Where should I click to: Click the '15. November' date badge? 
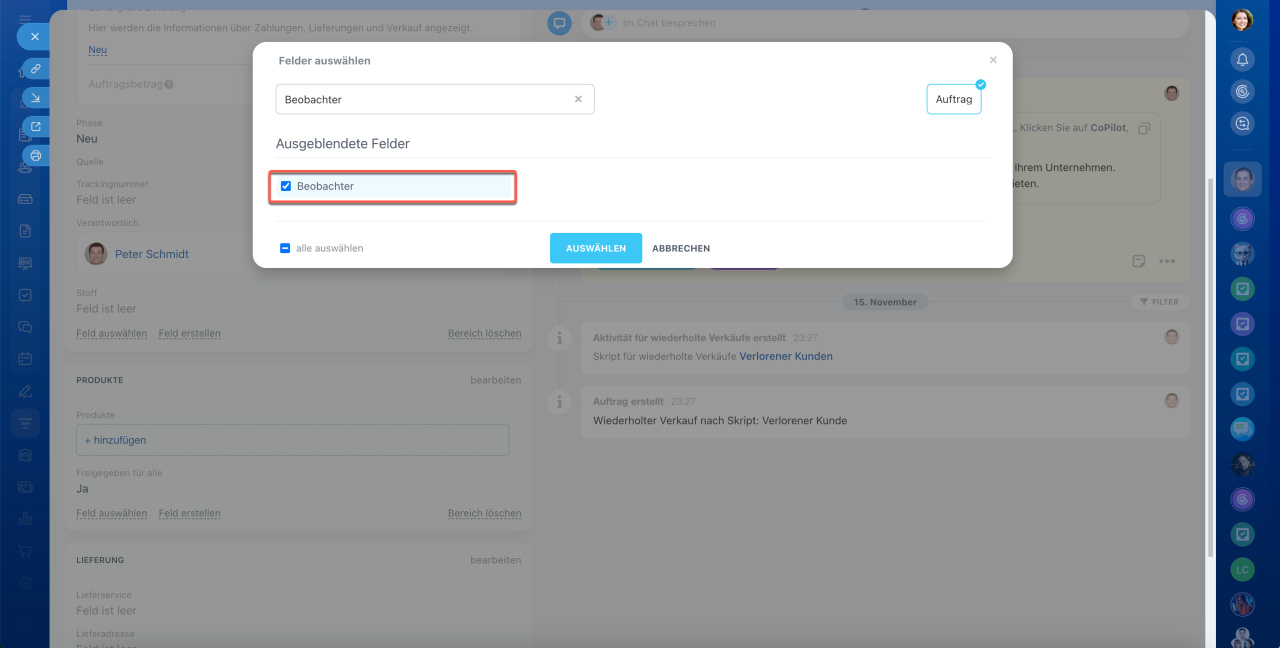coord(885,302)
